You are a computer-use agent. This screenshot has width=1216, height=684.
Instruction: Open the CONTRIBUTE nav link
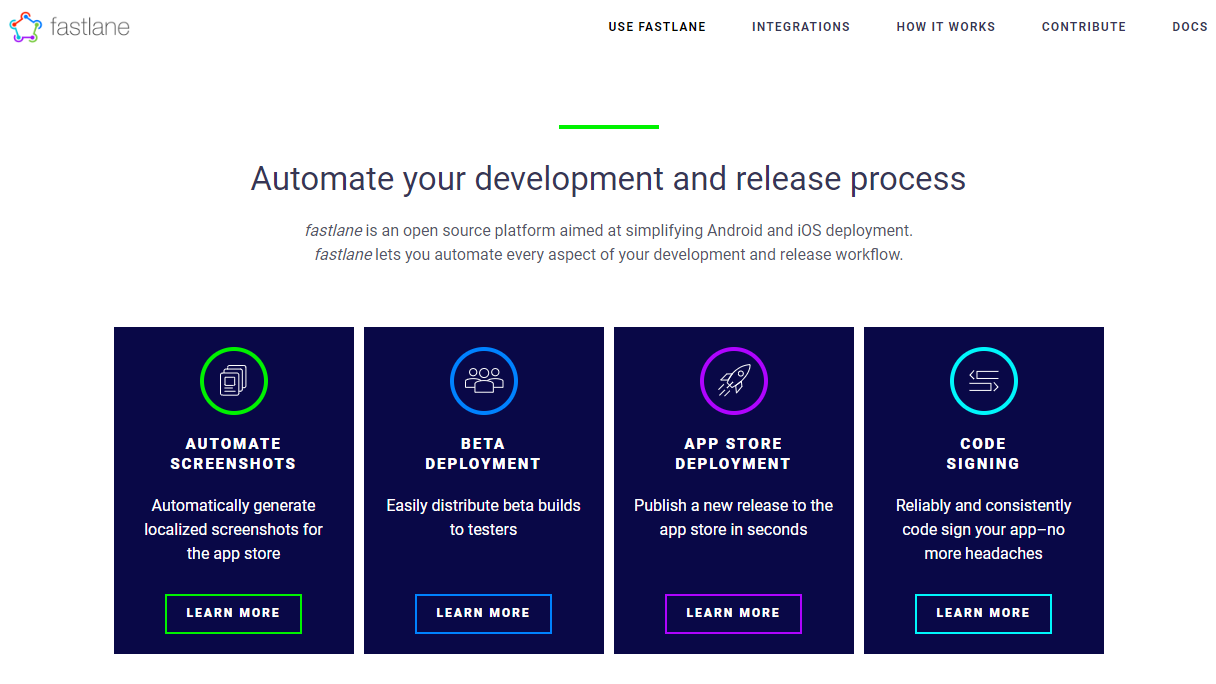click(1084, 27)
